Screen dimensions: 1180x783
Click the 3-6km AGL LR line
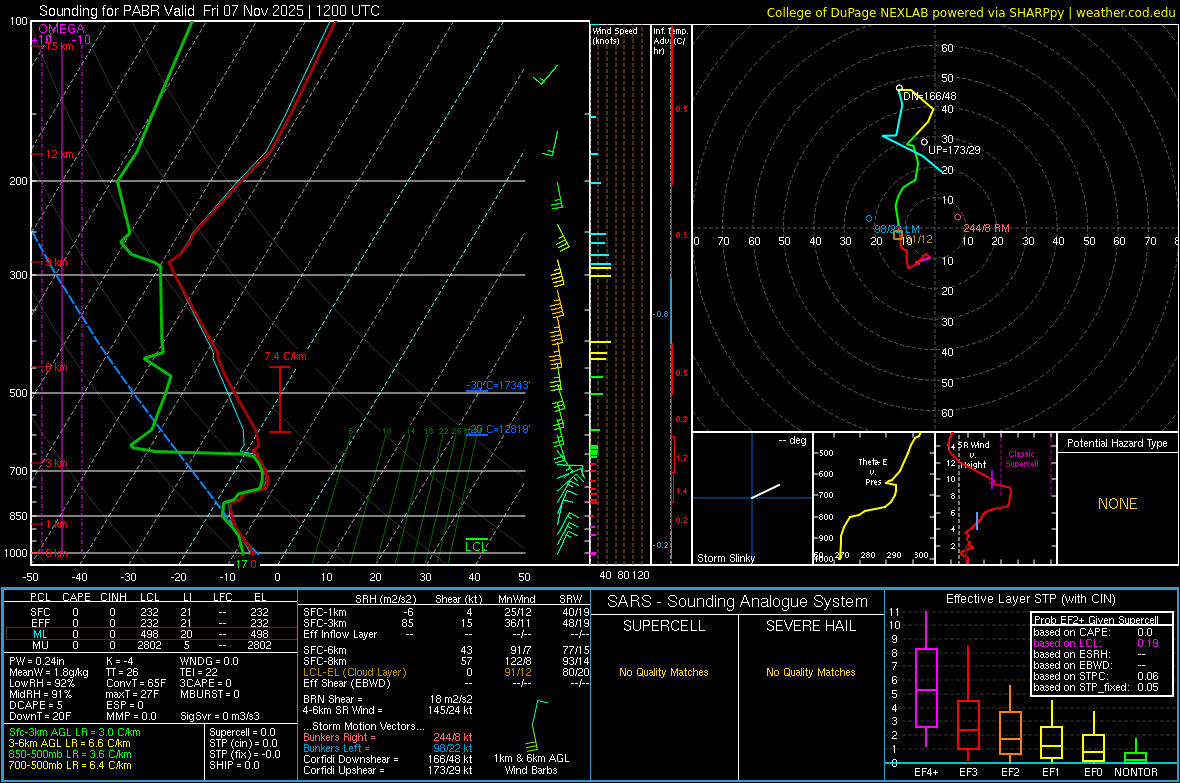[69, 743]
